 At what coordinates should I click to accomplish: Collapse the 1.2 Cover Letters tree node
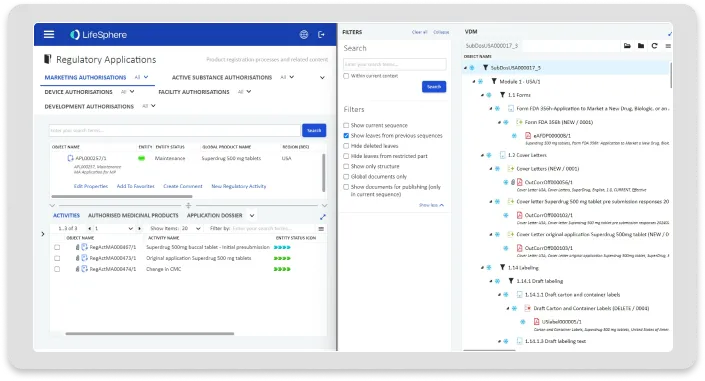tap(482, 155)
